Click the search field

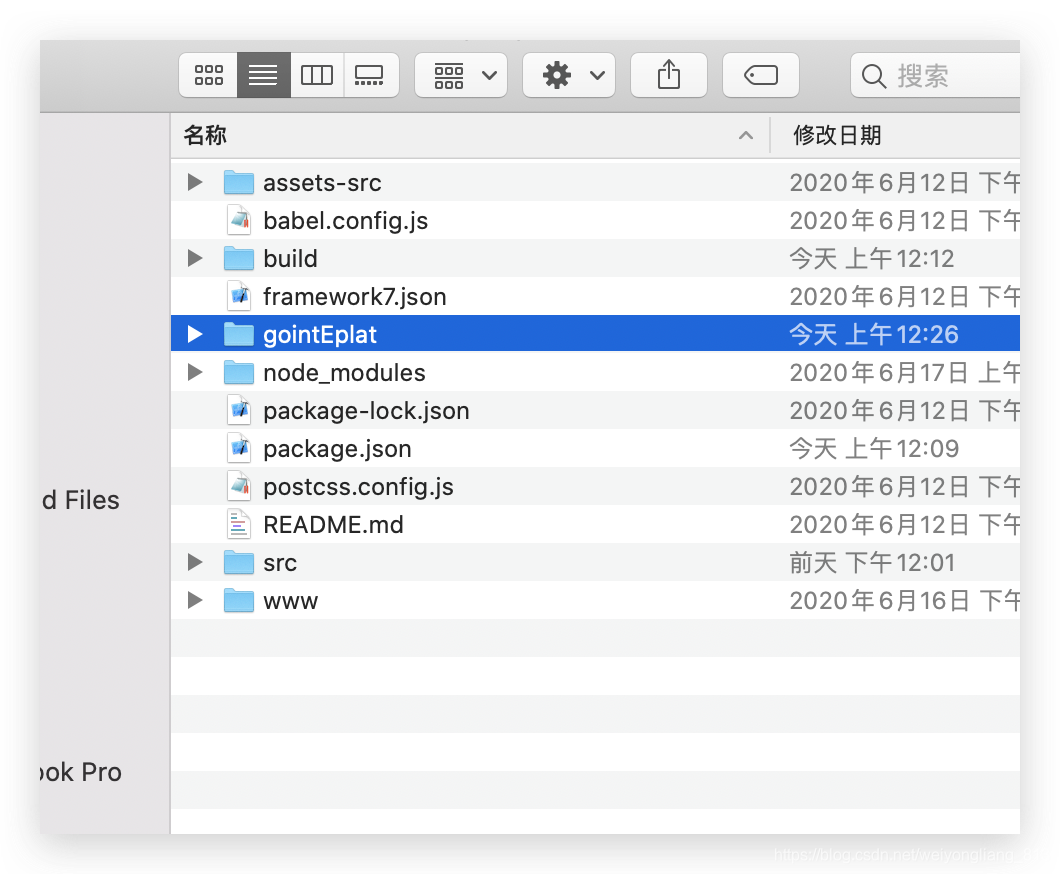point(936,75)
